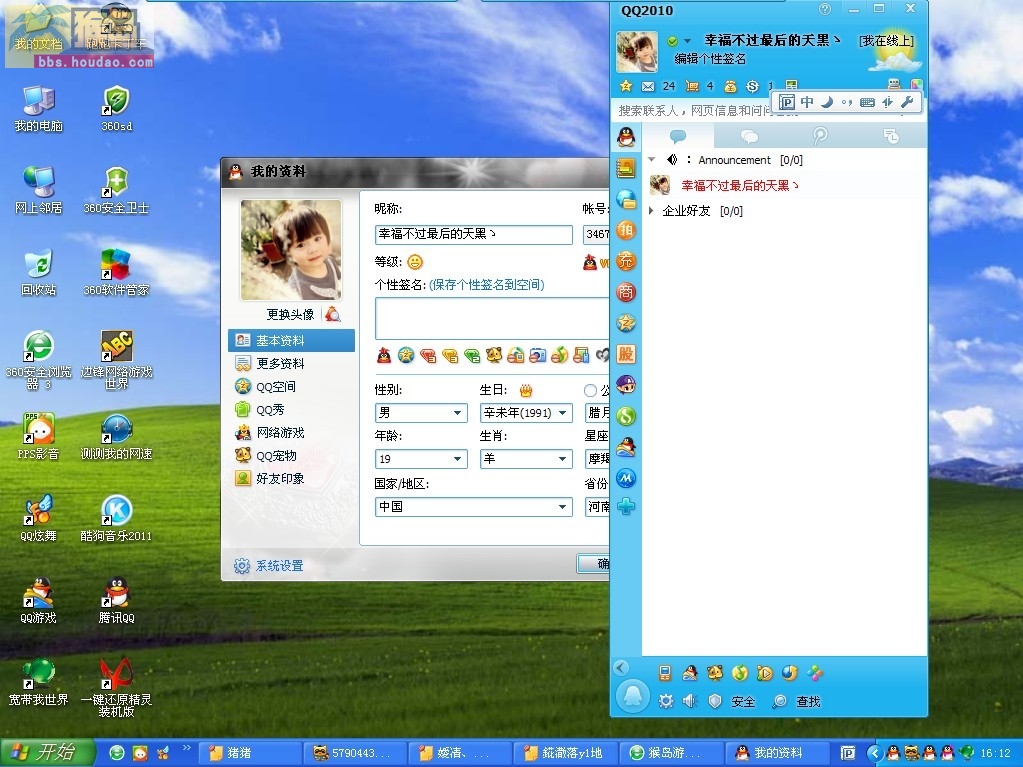The height and width of the screenshot is (767, 1023).
Task: Click 编辑个性签名 in QQ2010 header
Action: pyautogui.click(x=710, y=59)
